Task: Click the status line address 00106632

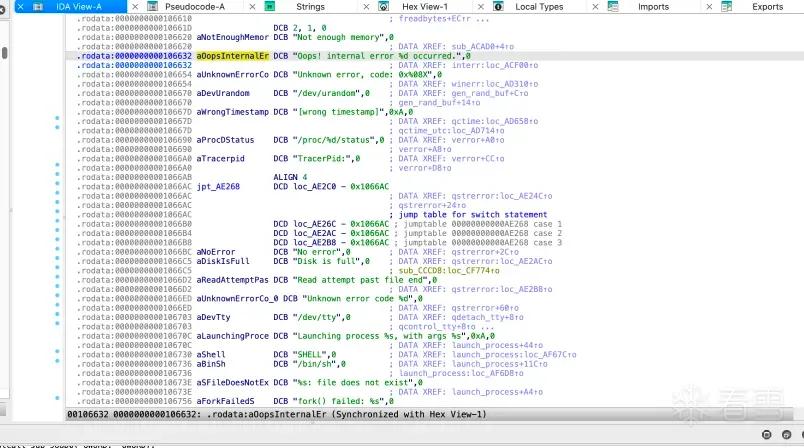Action: [88, 414]
